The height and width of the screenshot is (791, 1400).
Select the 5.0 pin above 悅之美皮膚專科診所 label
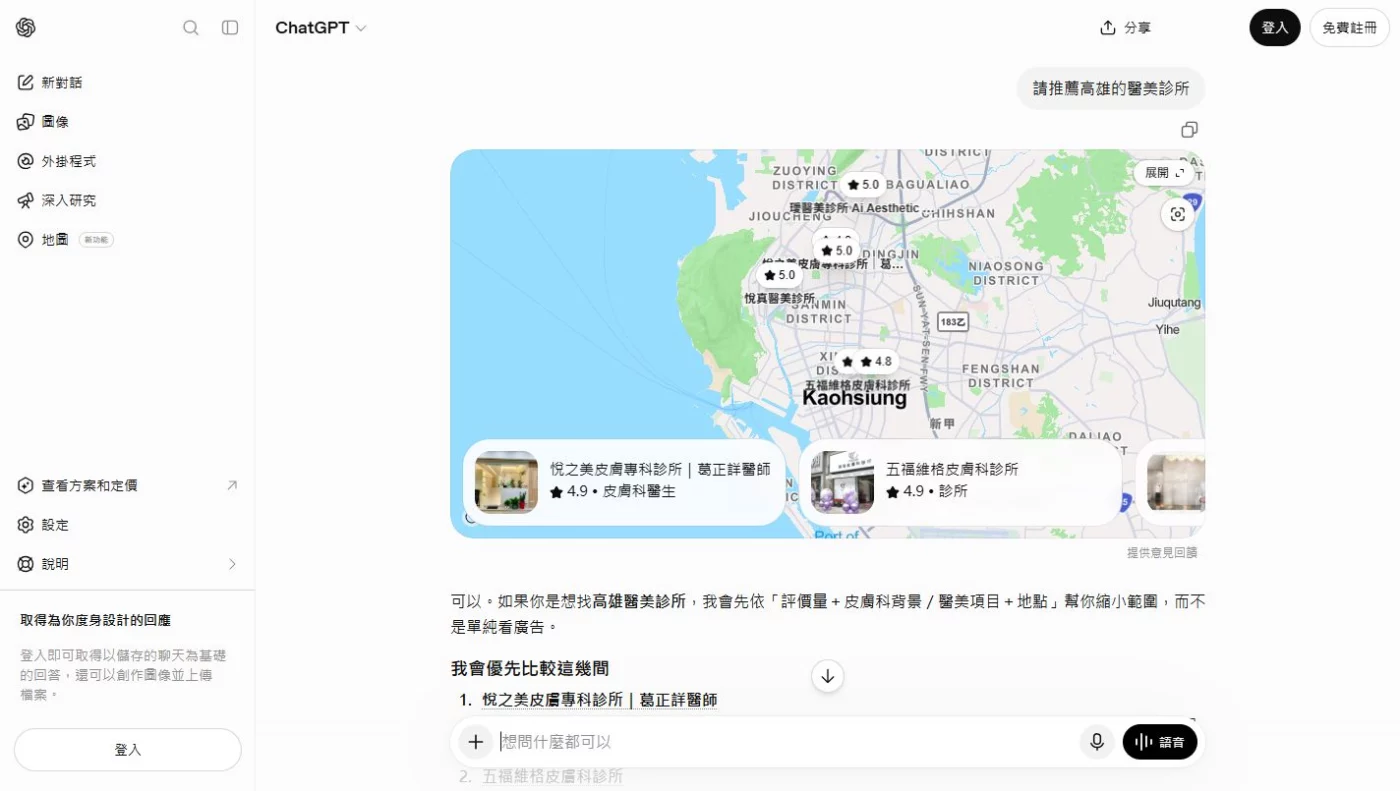(836, 251)
